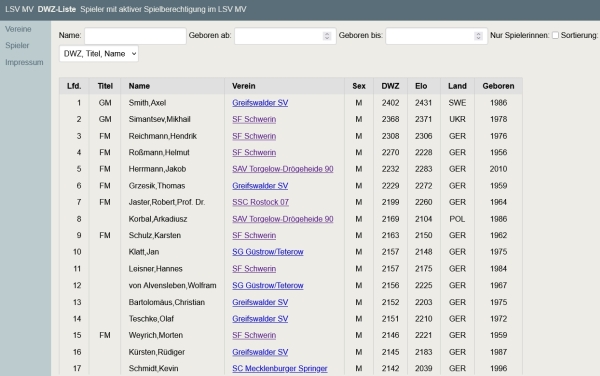Open SF Schwerin link for Simantsev, Mikhail
Screen dimensions: 600x376
254,119
